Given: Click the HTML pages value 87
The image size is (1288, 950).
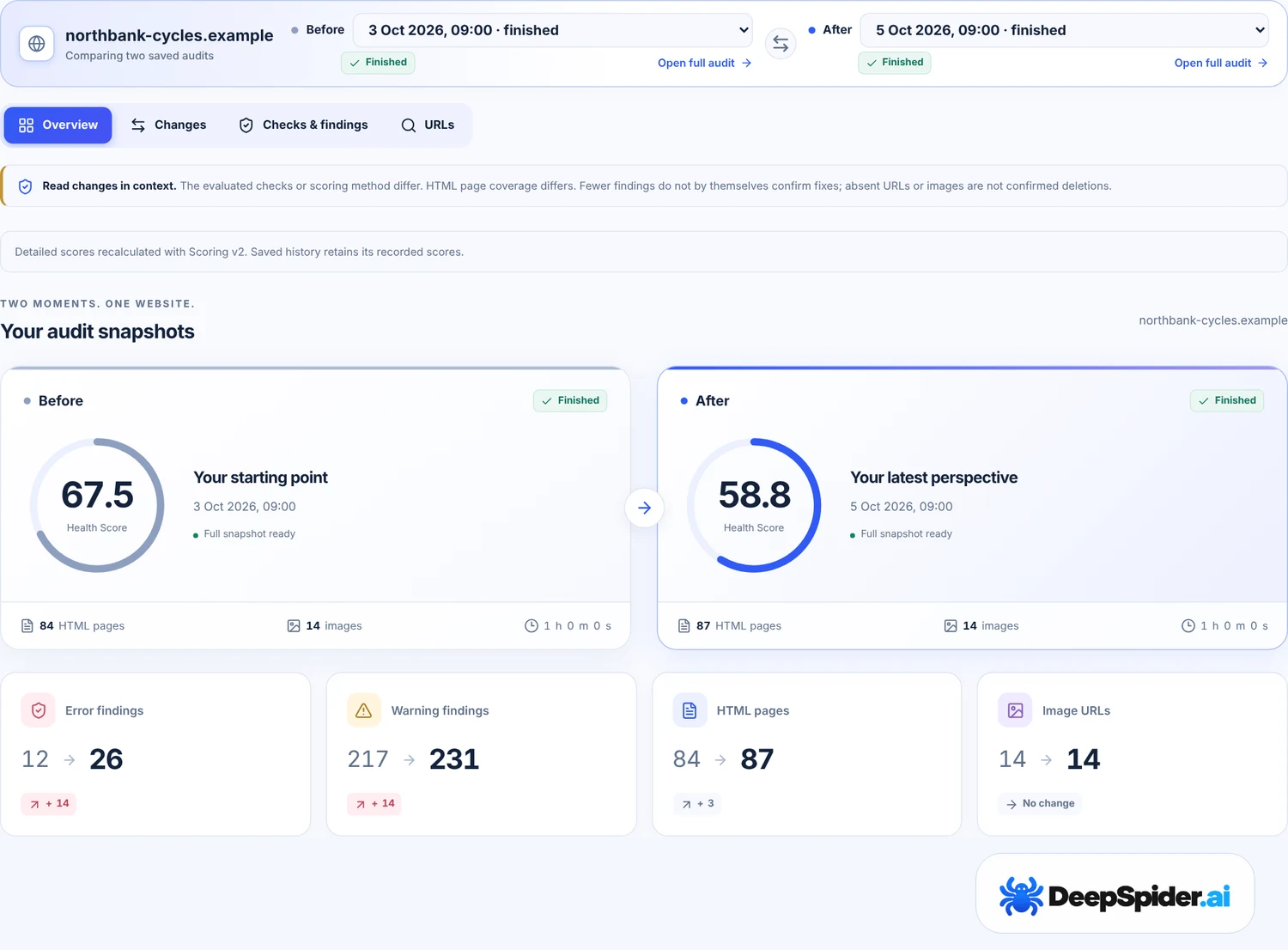Looking at the screenshot, I should [757, 759].
